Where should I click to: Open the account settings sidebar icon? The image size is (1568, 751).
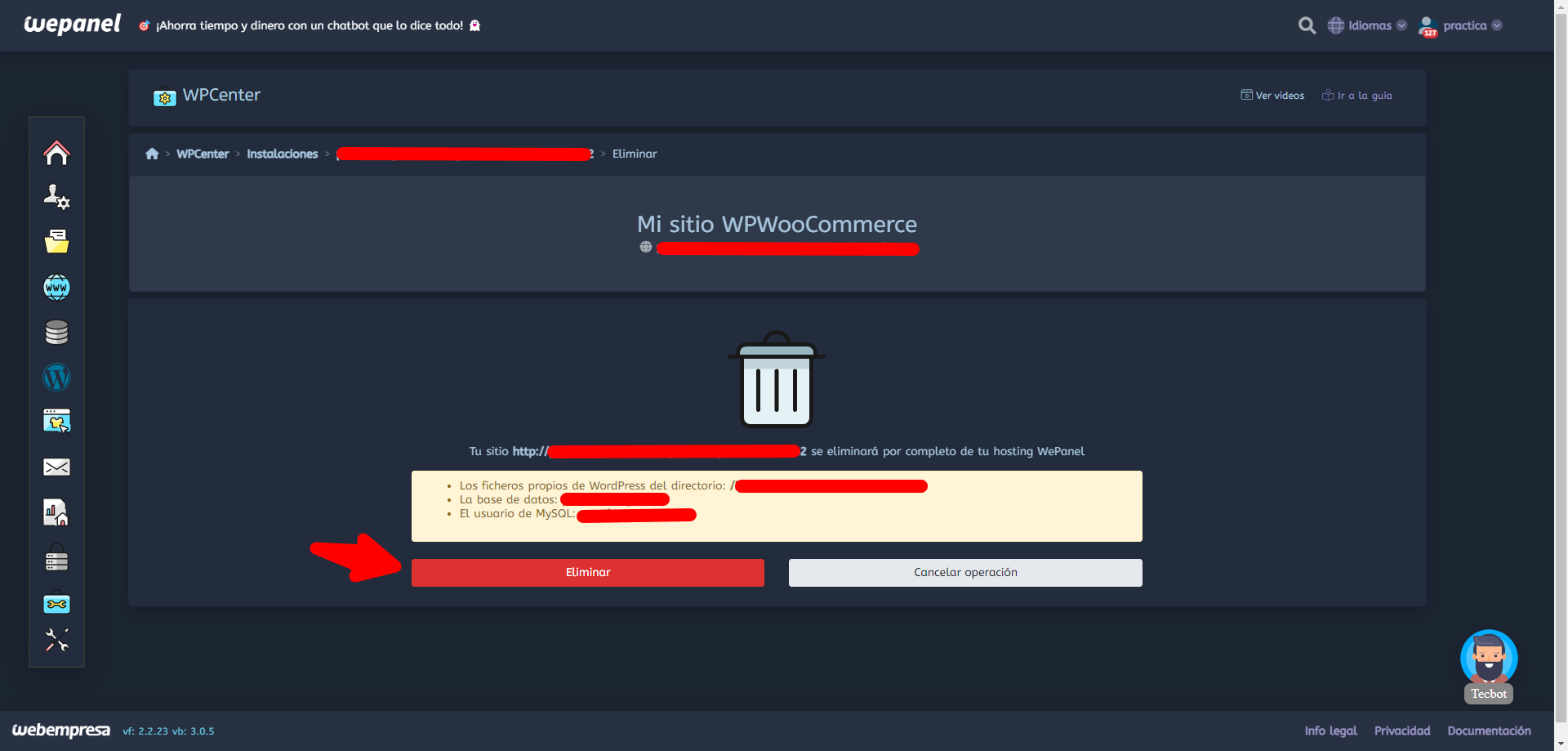tap(56, 197)
